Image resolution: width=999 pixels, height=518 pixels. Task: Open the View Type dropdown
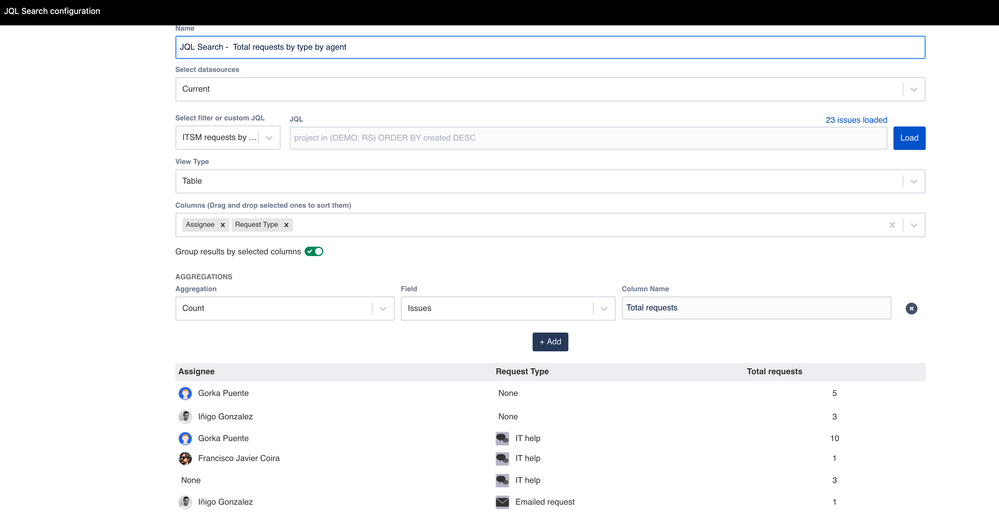point(550,182)
